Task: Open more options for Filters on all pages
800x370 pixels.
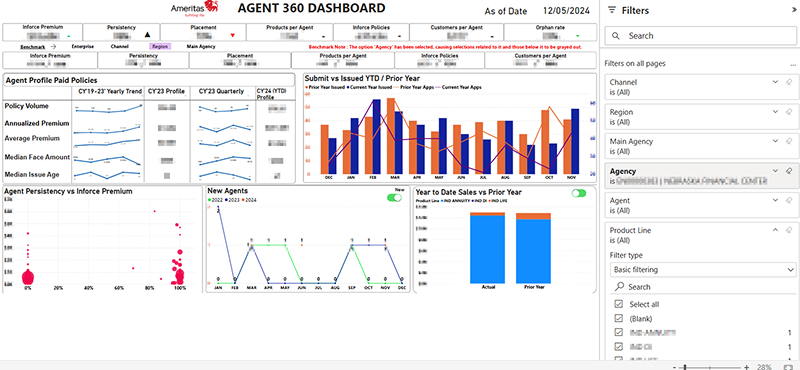Action: tap(793, 64)
